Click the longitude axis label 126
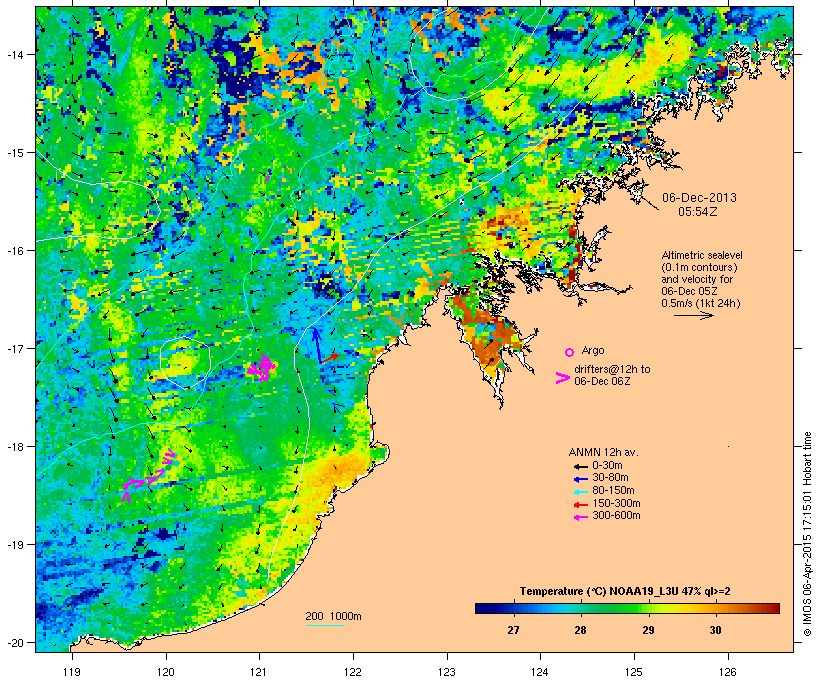This screenshot has height=680, width=820. click(x=727, y=672)
